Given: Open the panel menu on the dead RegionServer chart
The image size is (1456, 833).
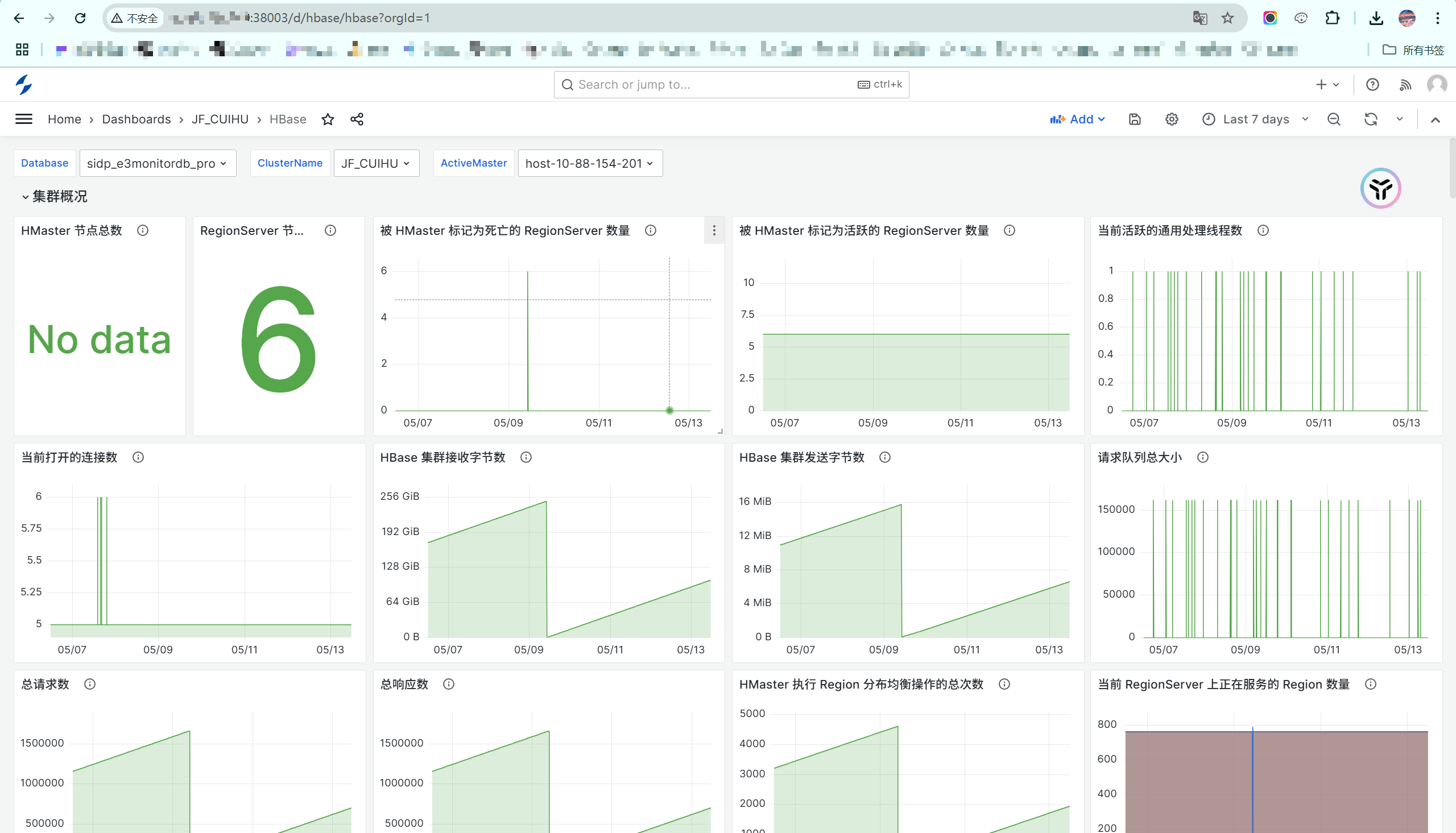Looking at the screenshot, I should tap(713, 230).
